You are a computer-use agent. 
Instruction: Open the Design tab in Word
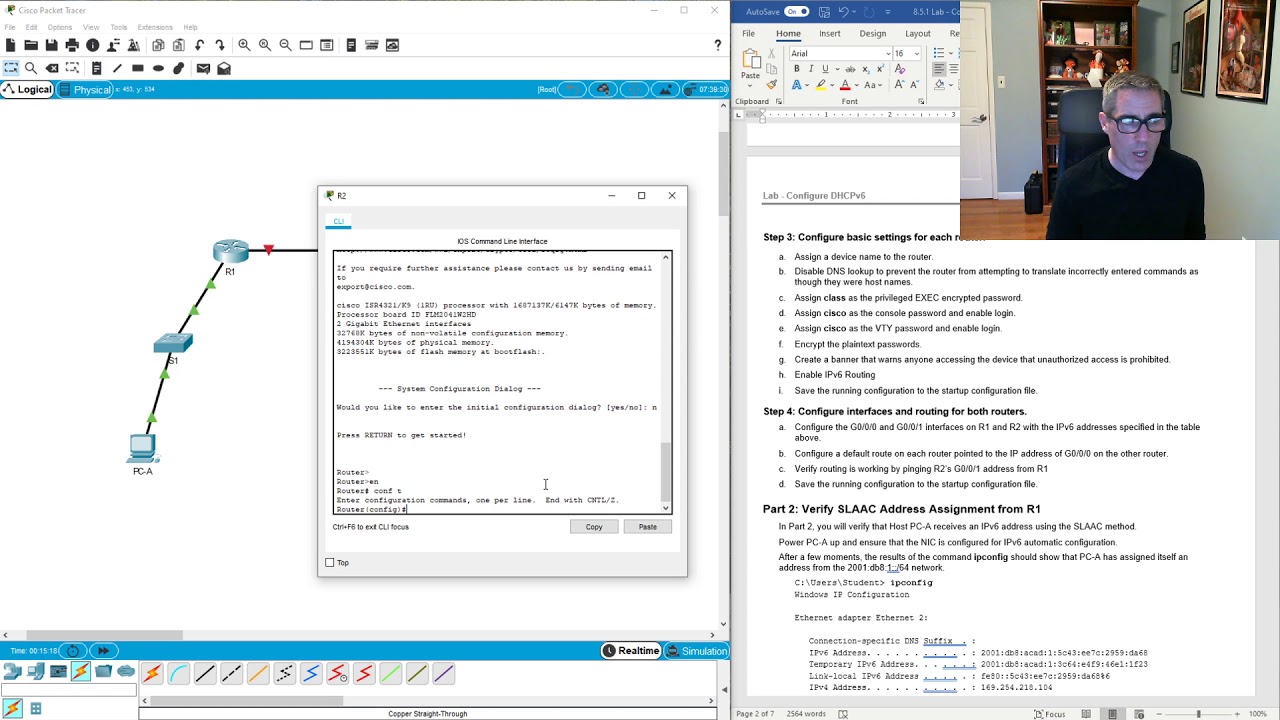pyautogui.click(x=873, y=33)
